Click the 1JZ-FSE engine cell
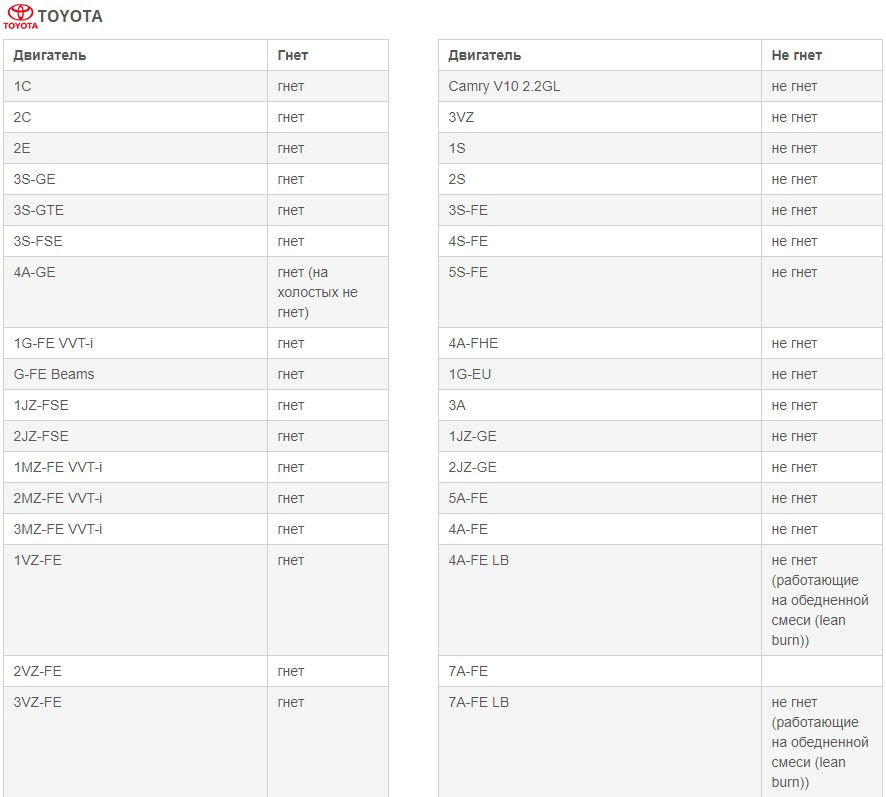 (41, 405)
